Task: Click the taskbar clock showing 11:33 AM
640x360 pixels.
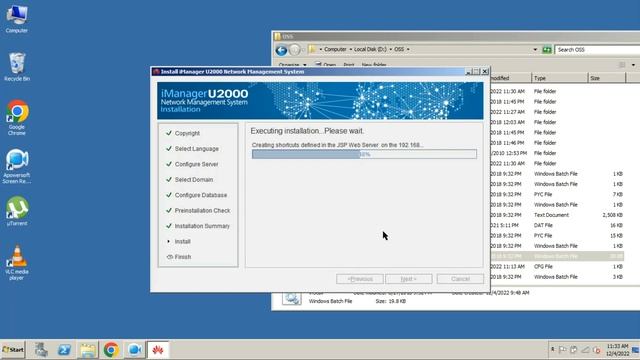Action: (x=617, y=350)
